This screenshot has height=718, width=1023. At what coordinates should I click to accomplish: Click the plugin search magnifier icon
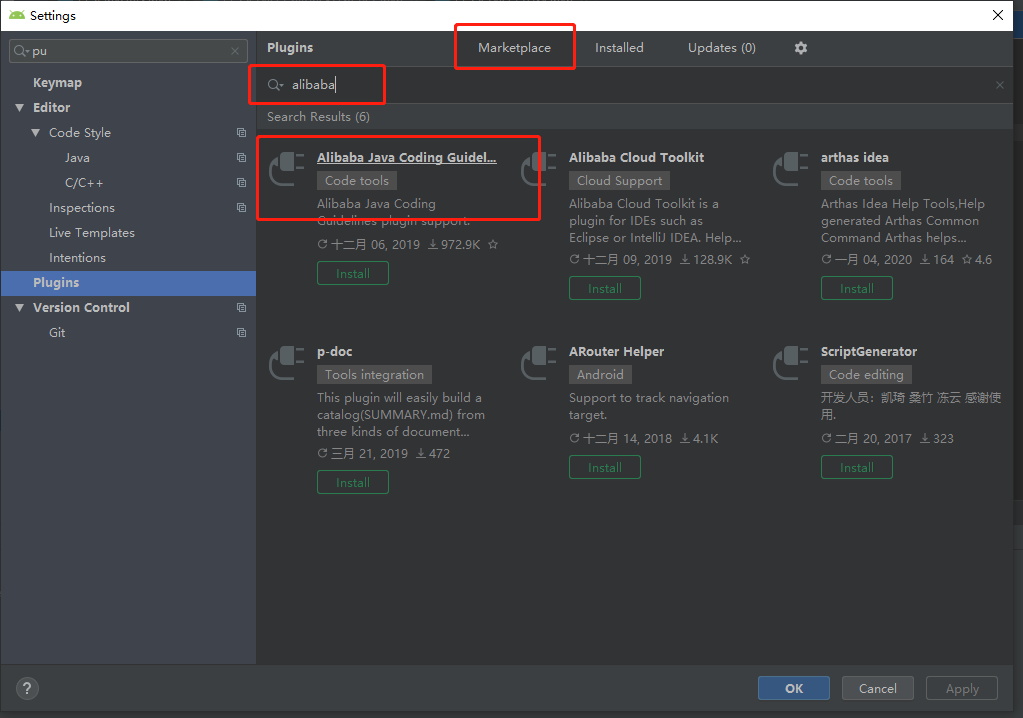pyautogui.click(x=275, y=85)
